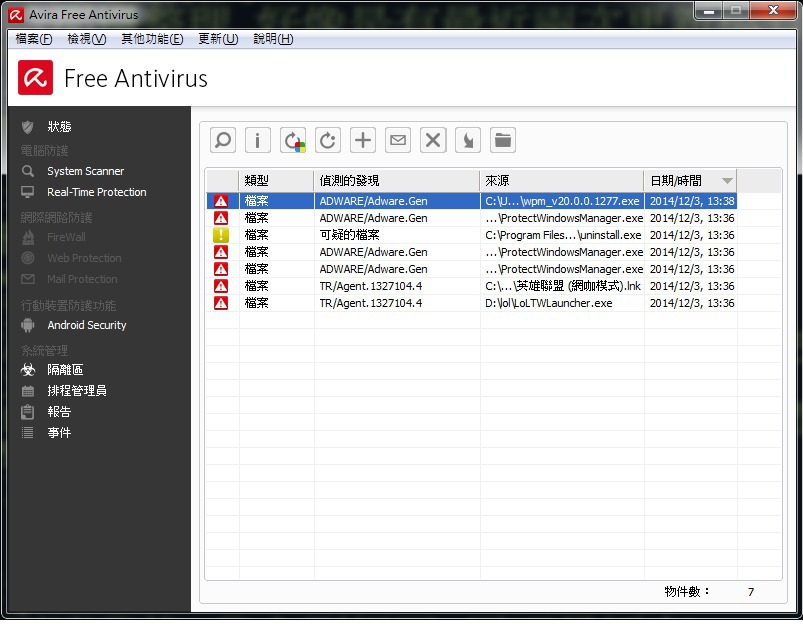Open the 其他功能(E) menu

tap(152, 39)
